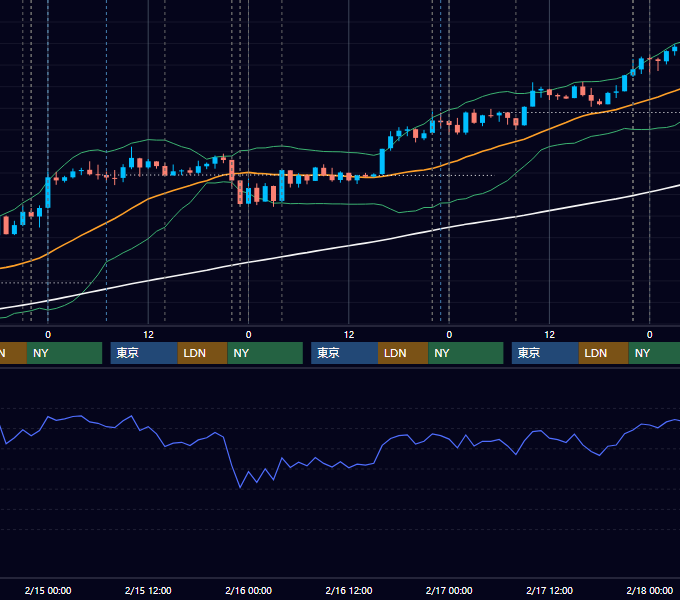Select the NY session bar covering 2/15 00:00
The width and height of the screenshot is (680, 600).
(64, 353)
